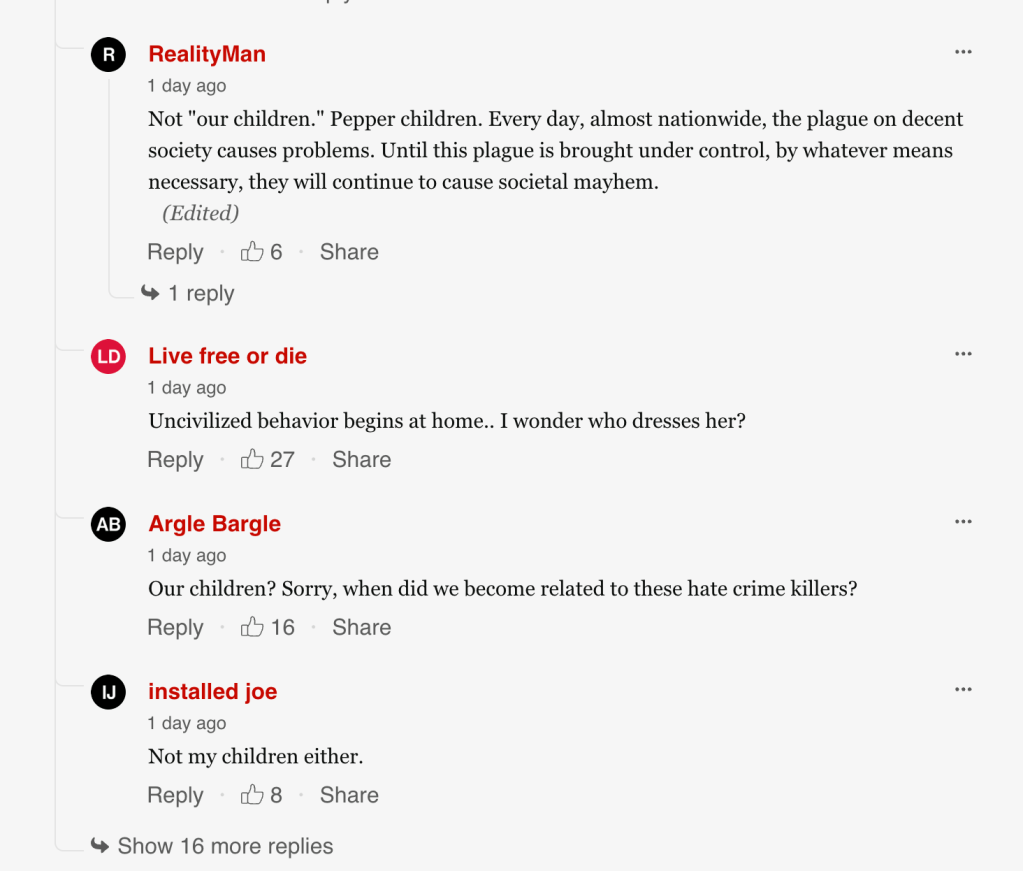Upvote Argle Bargle's comment
This screenshot has height=871, width=1023.
(252, 628)
